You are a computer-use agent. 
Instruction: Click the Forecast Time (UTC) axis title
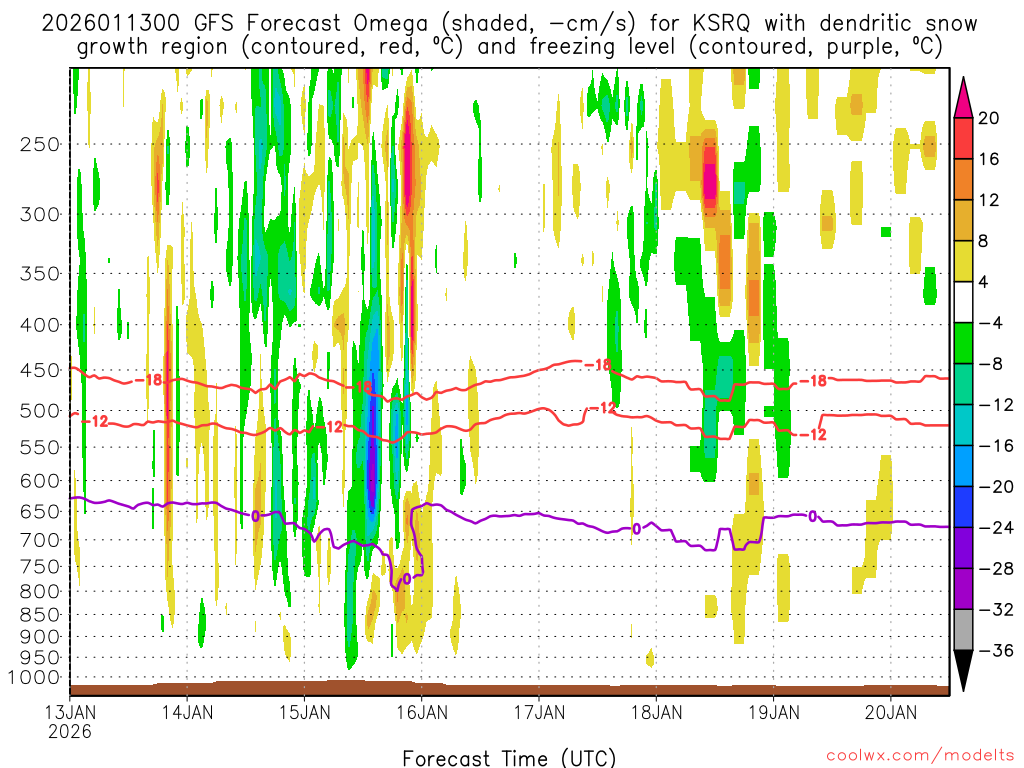click(509, 757)
